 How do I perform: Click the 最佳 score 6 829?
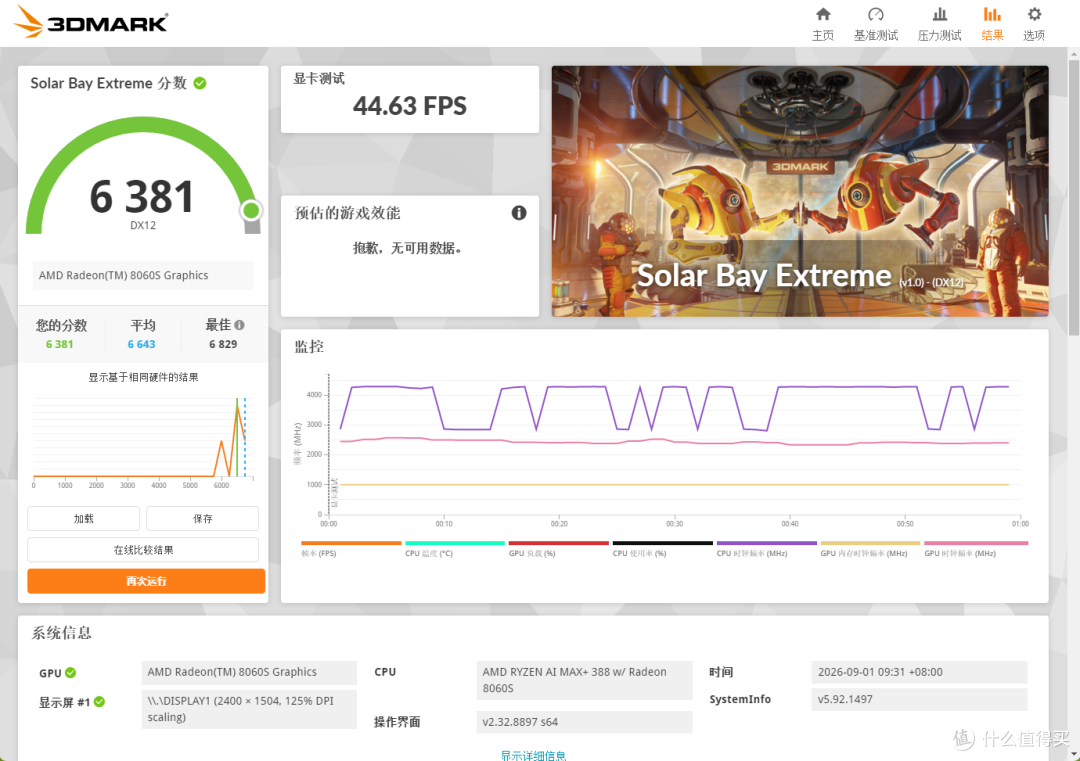(223, 344)
